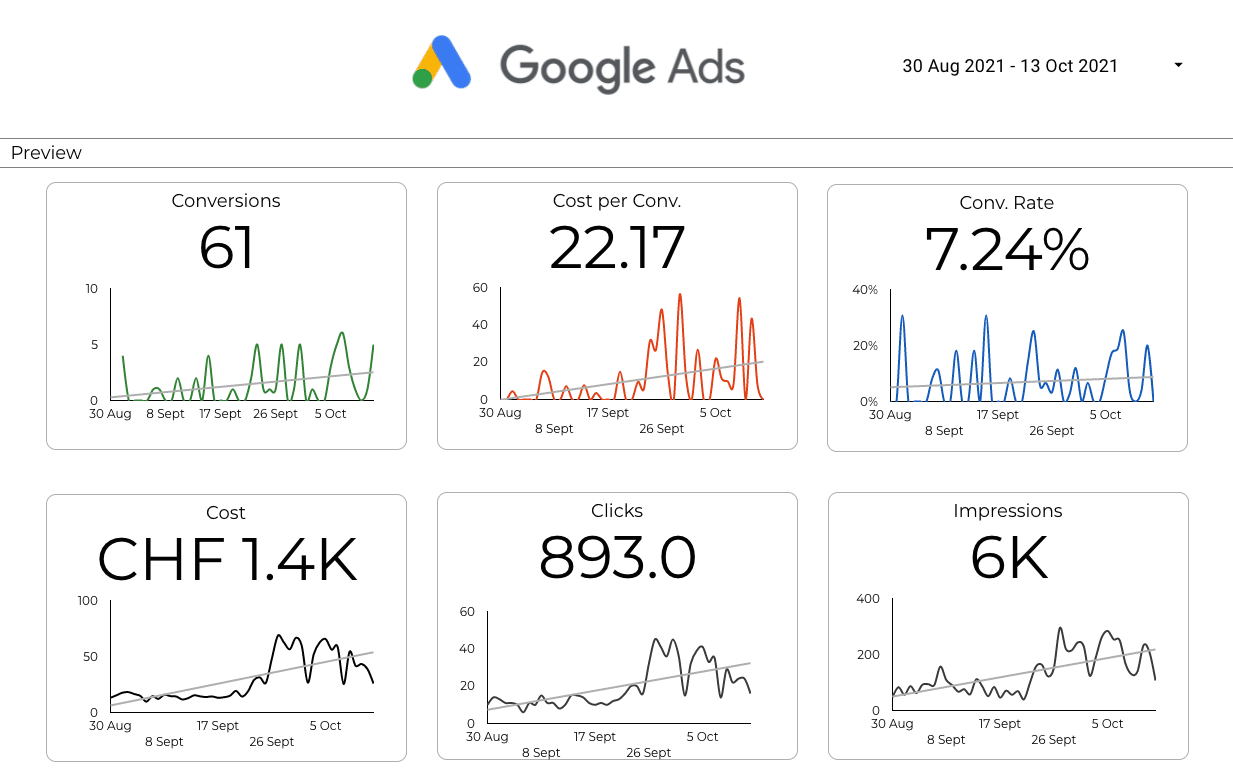Select the Conv. Rate title
The image size is (1233, 776).
click(x=1007, y=203)
